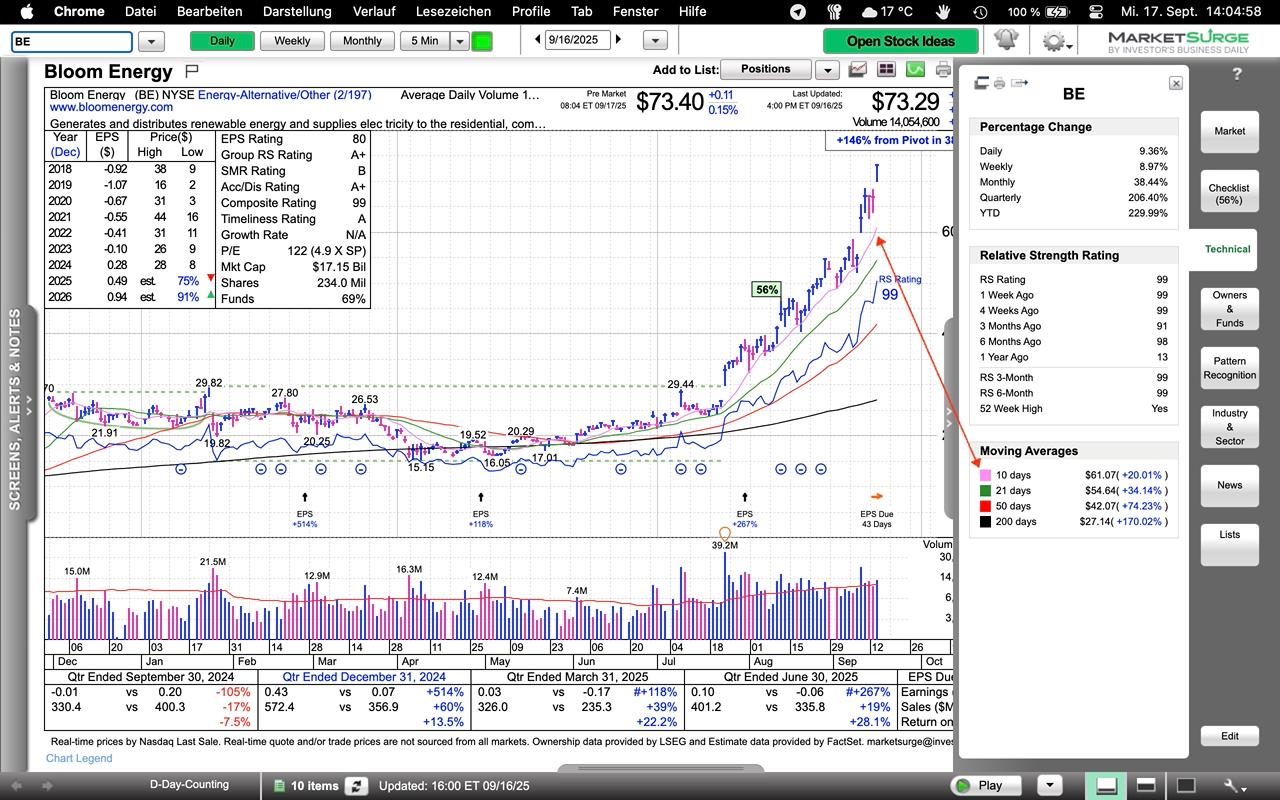Expand the Add to List dropdown arrow
The width and height of the screenshot is (1280, 800).
(826, 70)
